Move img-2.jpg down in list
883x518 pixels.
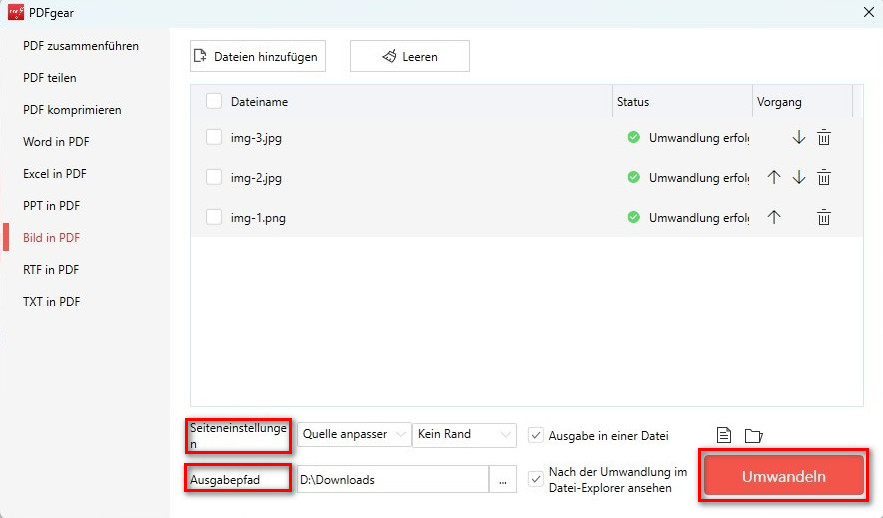(x=799, y=177)
